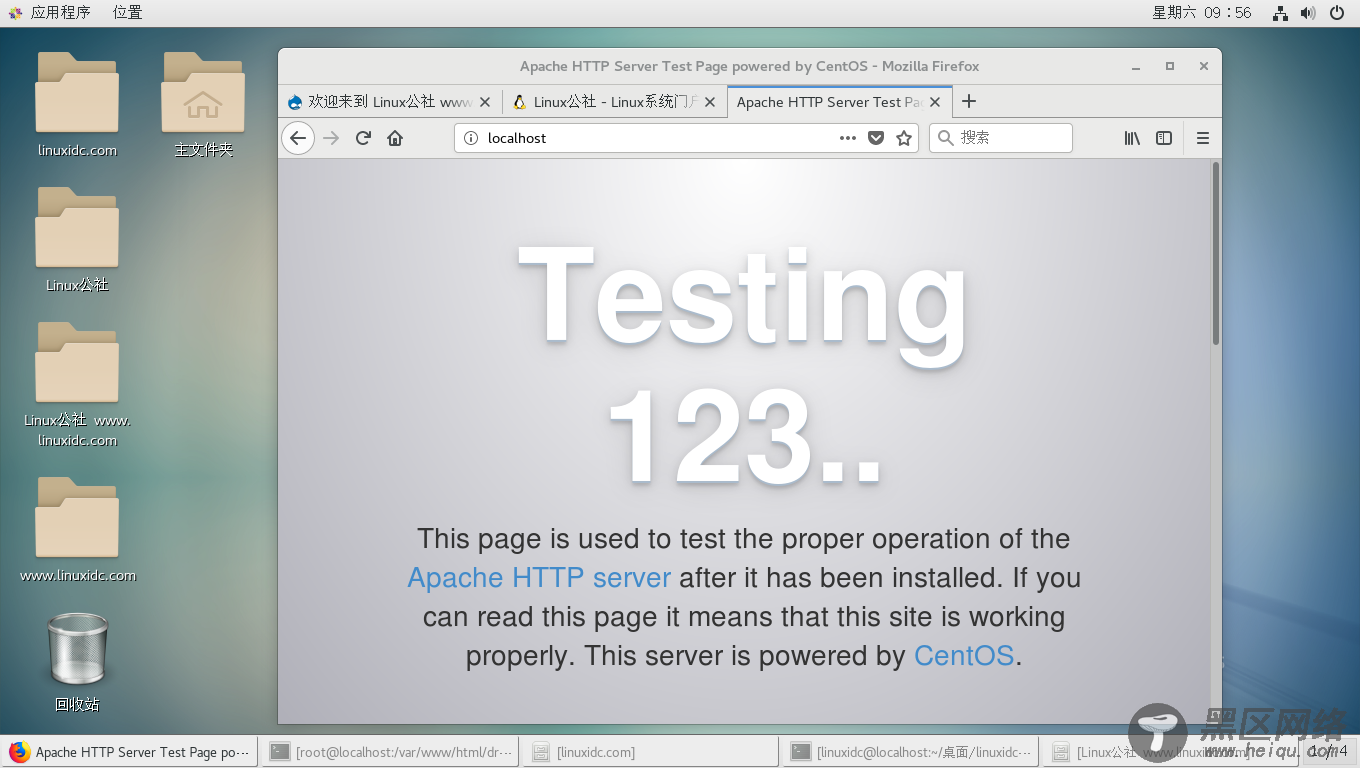Switch to linuxidc@localhost terminal taskbar window
Screen dimensions: 1360x768
tap(911, 752)
